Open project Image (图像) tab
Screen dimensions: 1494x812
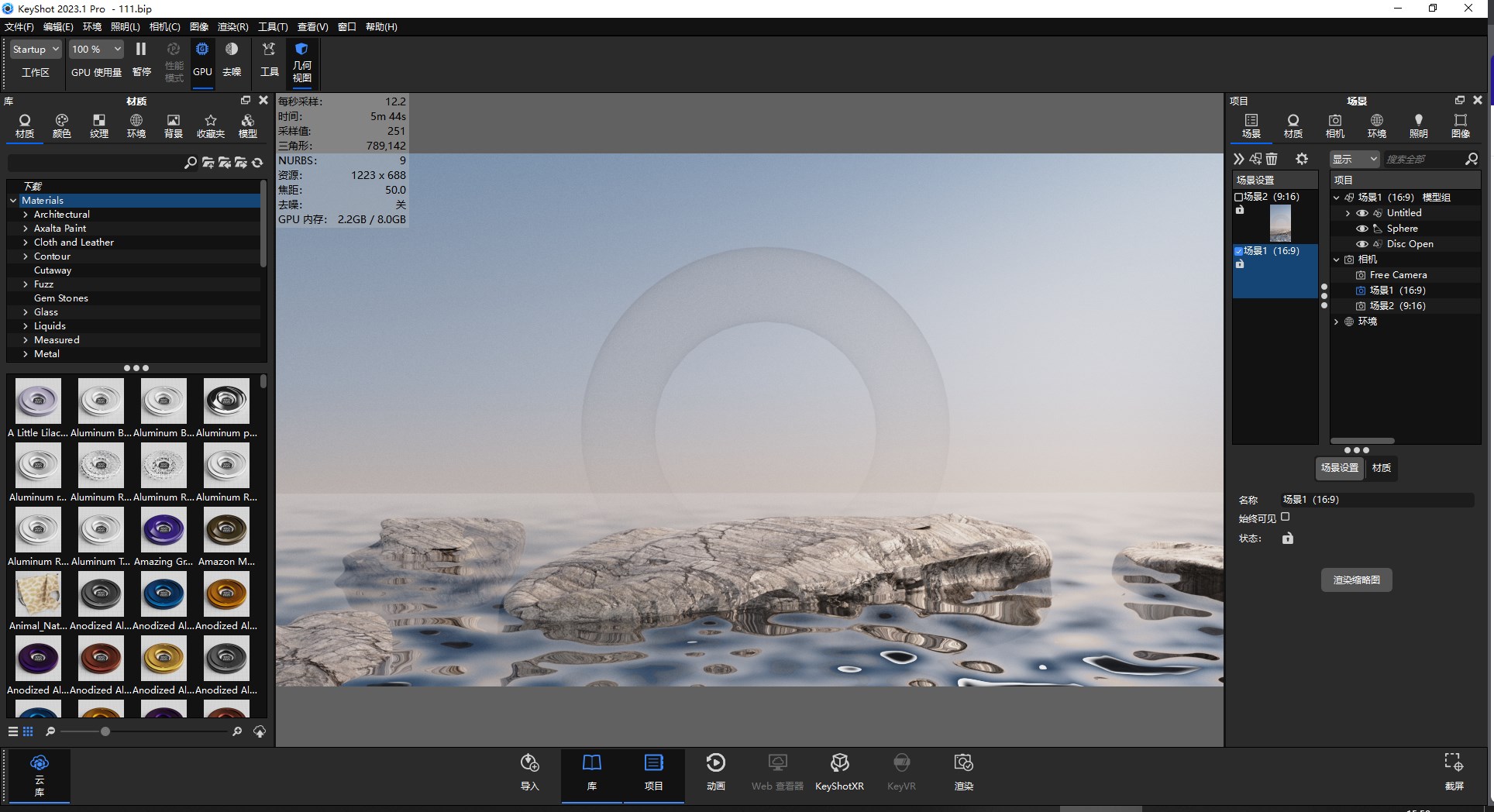point(1461,126)
